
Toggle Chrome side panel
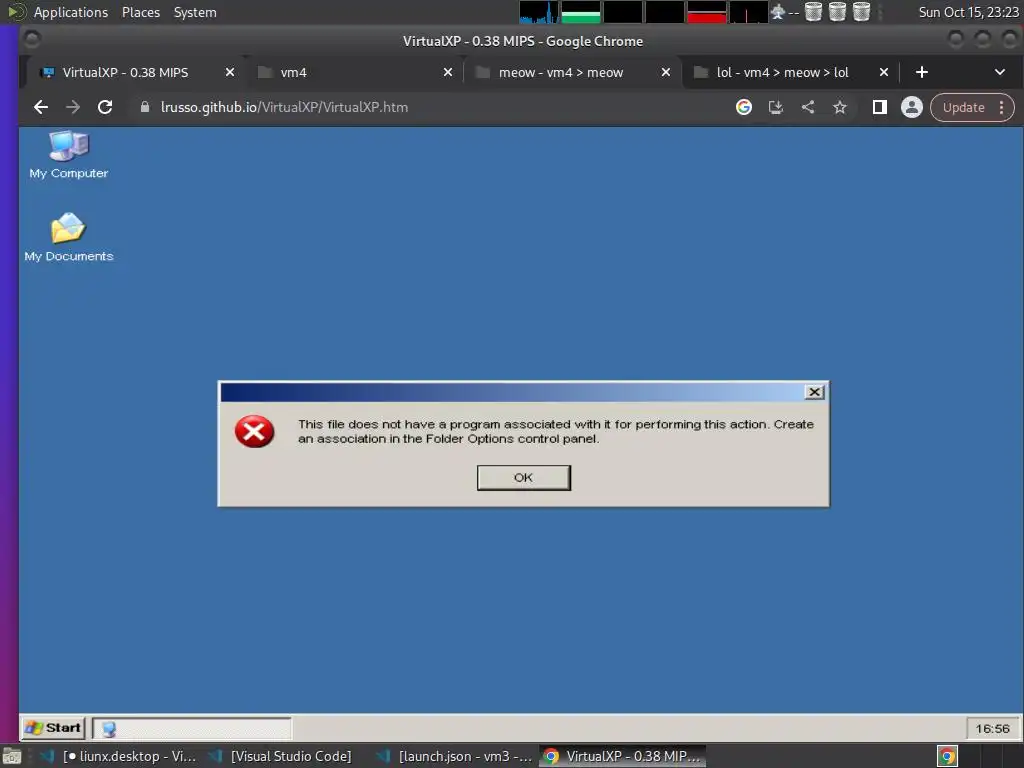pos(879,107)
